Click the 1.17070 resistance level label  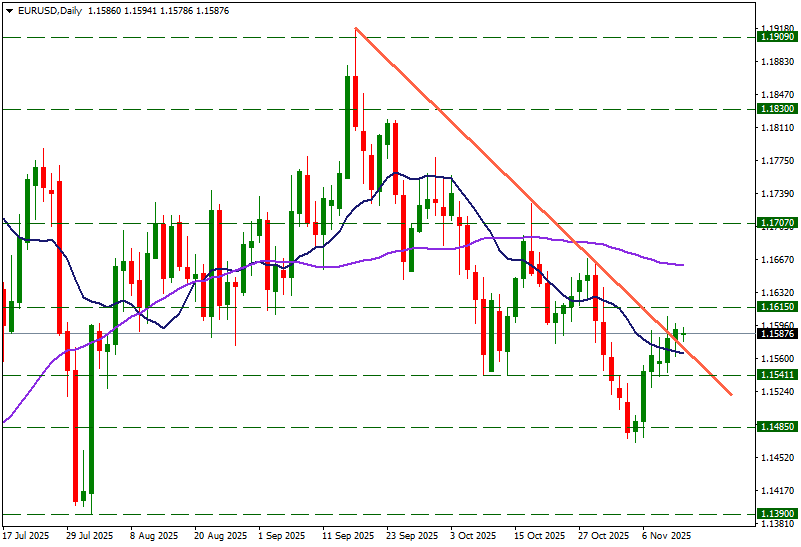(777, 223)
